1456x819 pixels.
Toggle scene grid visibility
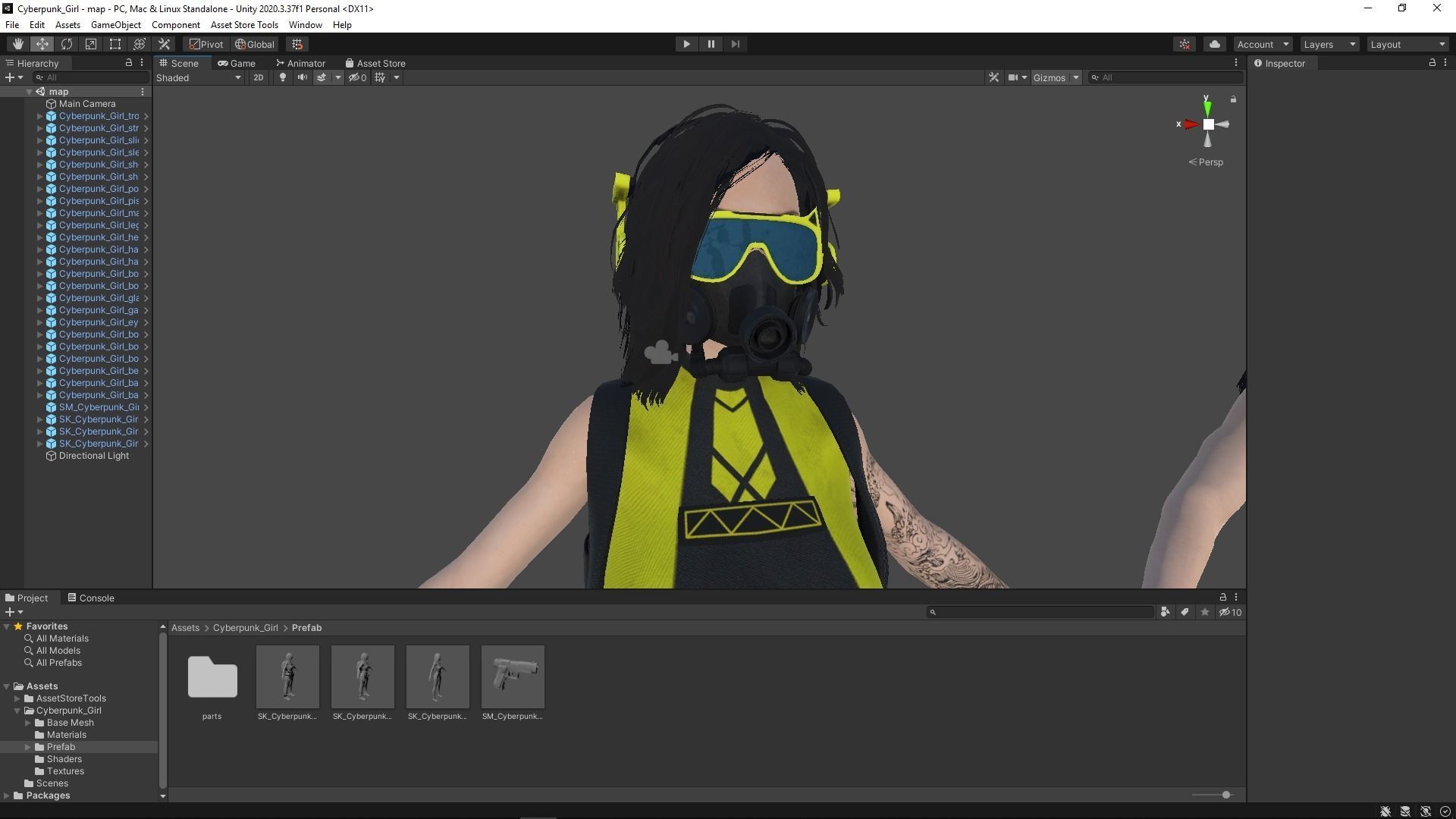click(380, 77)
